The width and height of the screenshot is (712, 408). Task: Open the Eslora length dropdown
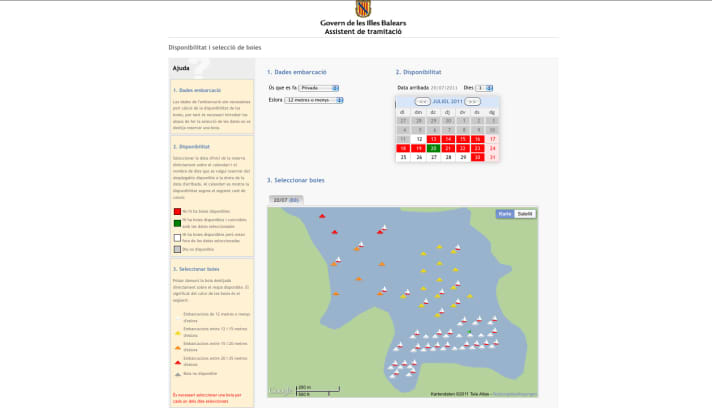[313, 100]
